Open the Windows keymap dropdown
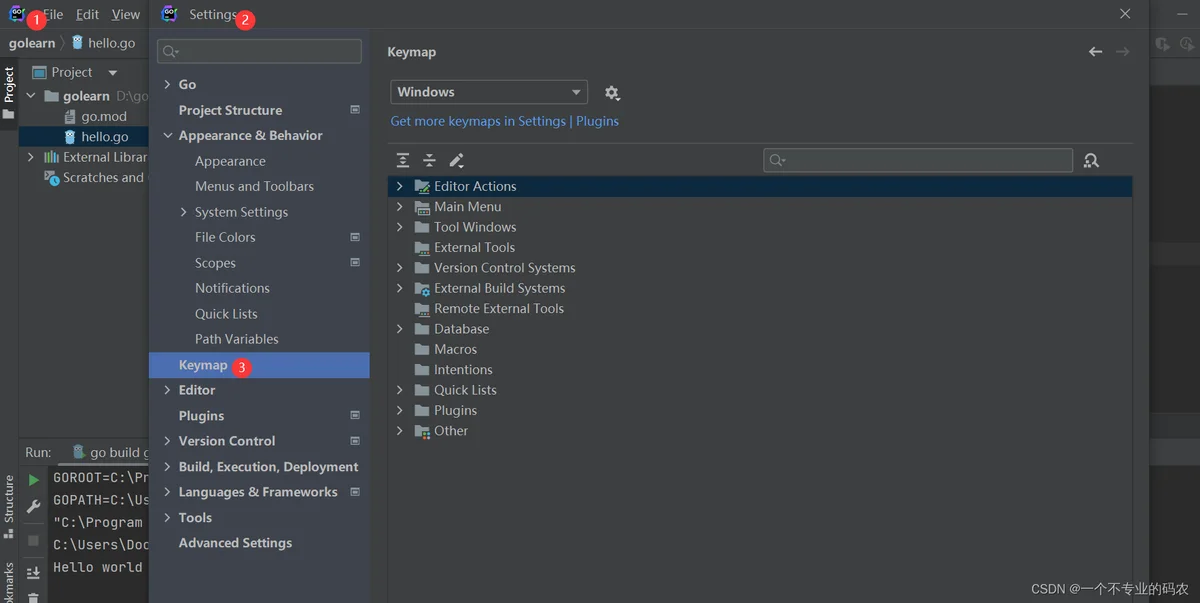 click(489, 92)
